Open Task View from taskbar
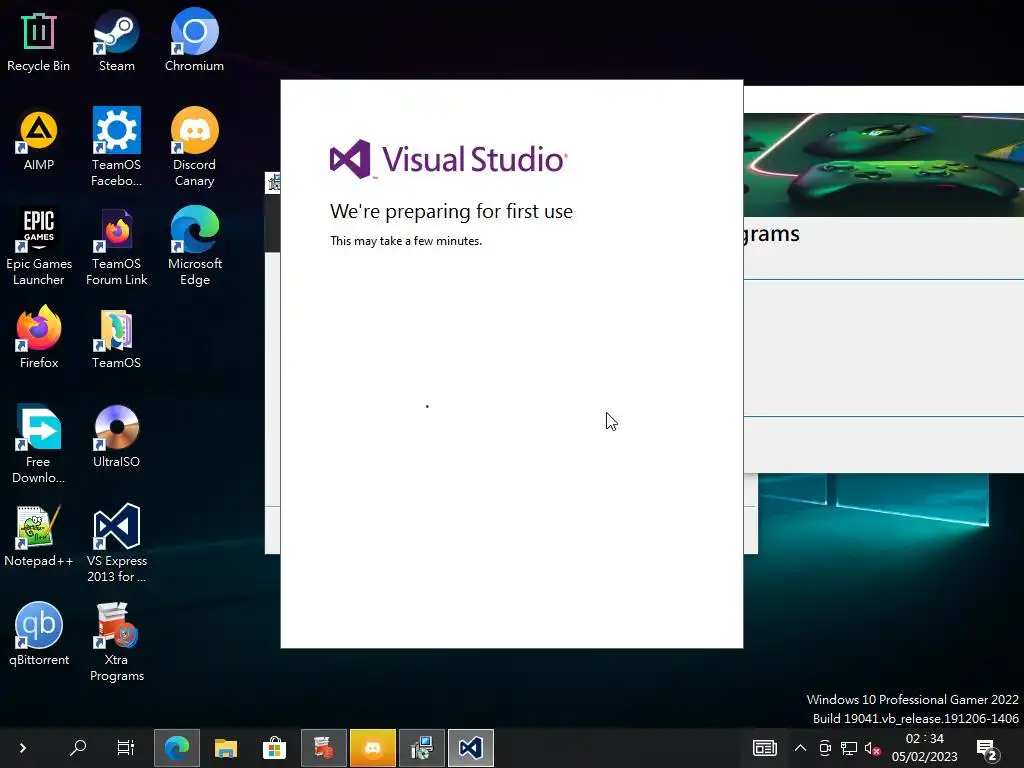The width and height of the screenshot is (1024, 768). point(125,747)
